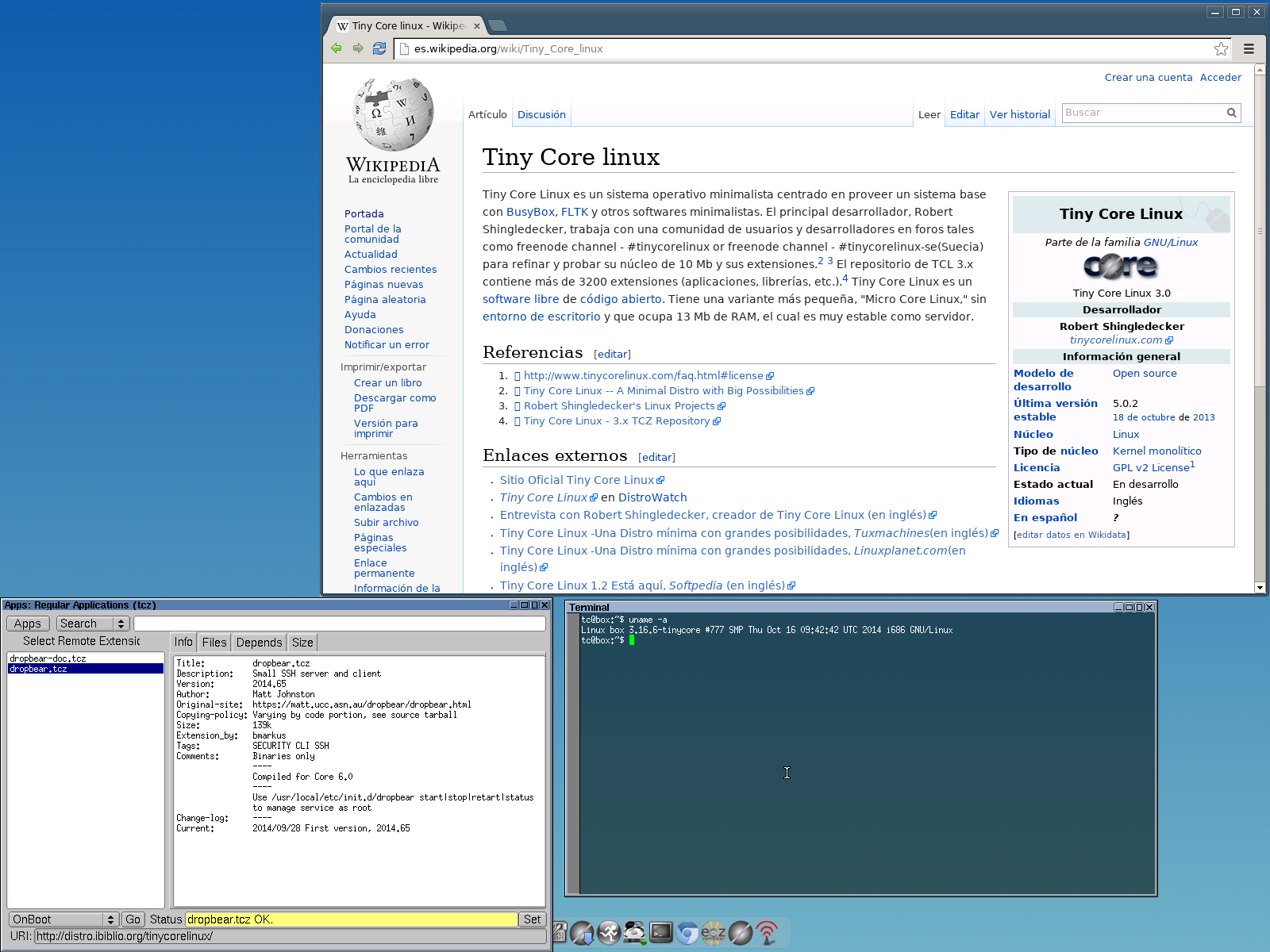Image resolution: width=1270 pixels, height=952 pixels.
Task: Launch Chromium browser from the taskbar
Action: 687,932
